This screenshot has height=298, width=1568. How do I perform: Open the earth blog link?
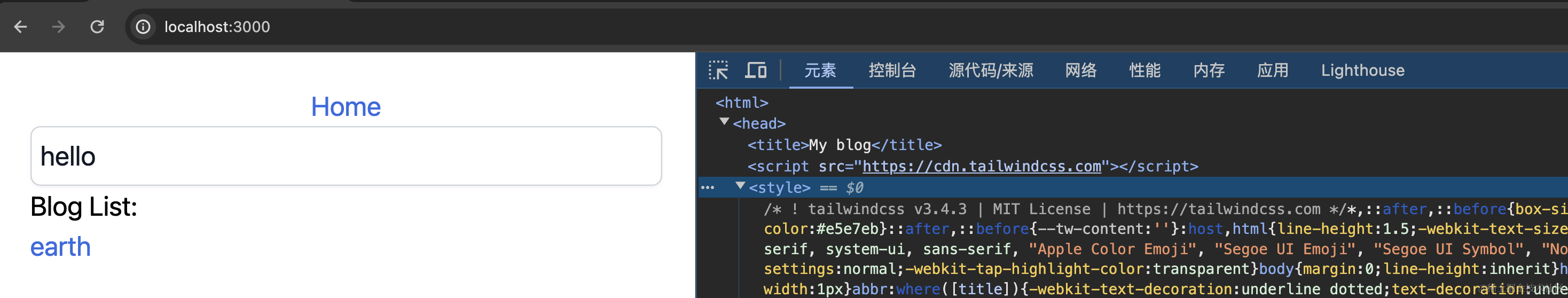pos(61,247)
